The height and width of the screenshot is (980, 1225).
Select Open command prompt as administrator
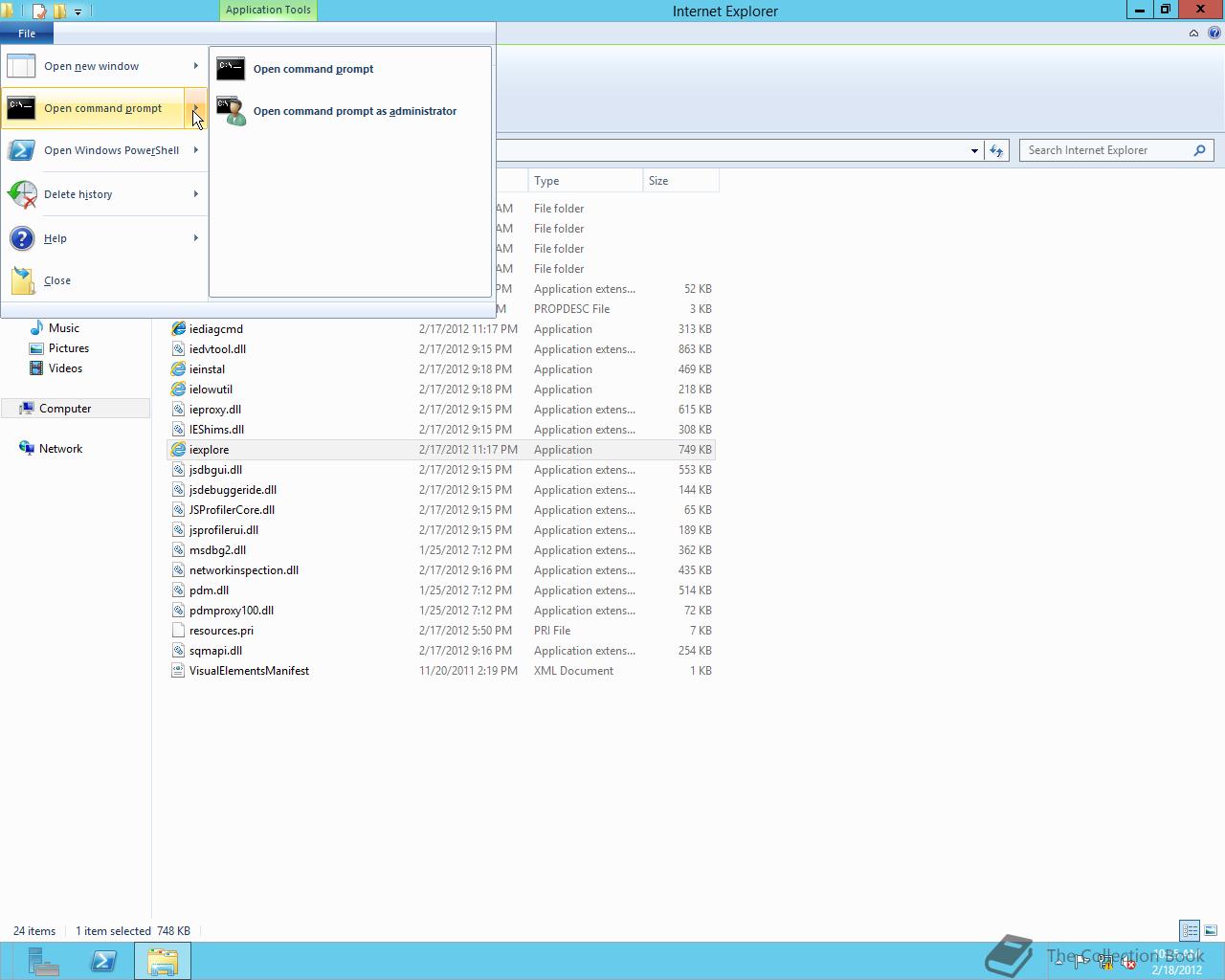click(350, 111)
